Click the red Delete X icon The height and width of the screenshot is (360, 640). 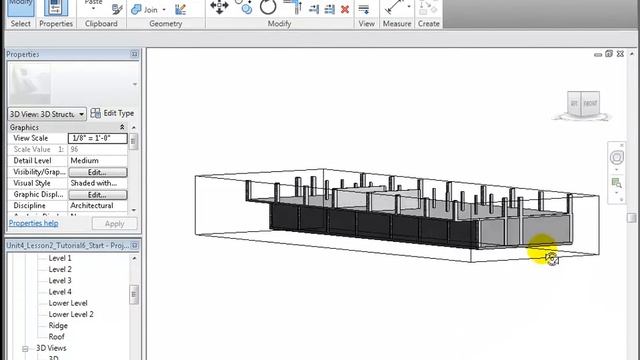345,9
